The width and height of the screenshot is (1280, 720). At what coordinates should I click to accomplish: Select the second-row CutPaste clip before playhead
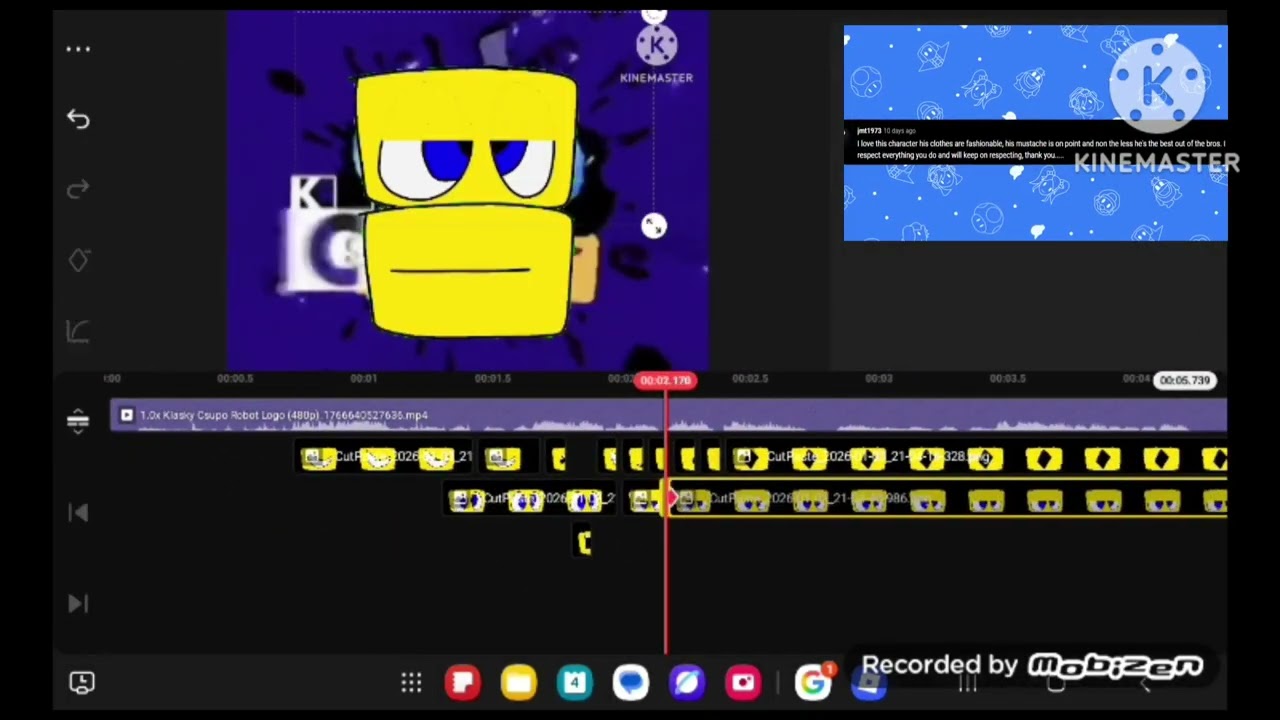[x=531, y=500]
